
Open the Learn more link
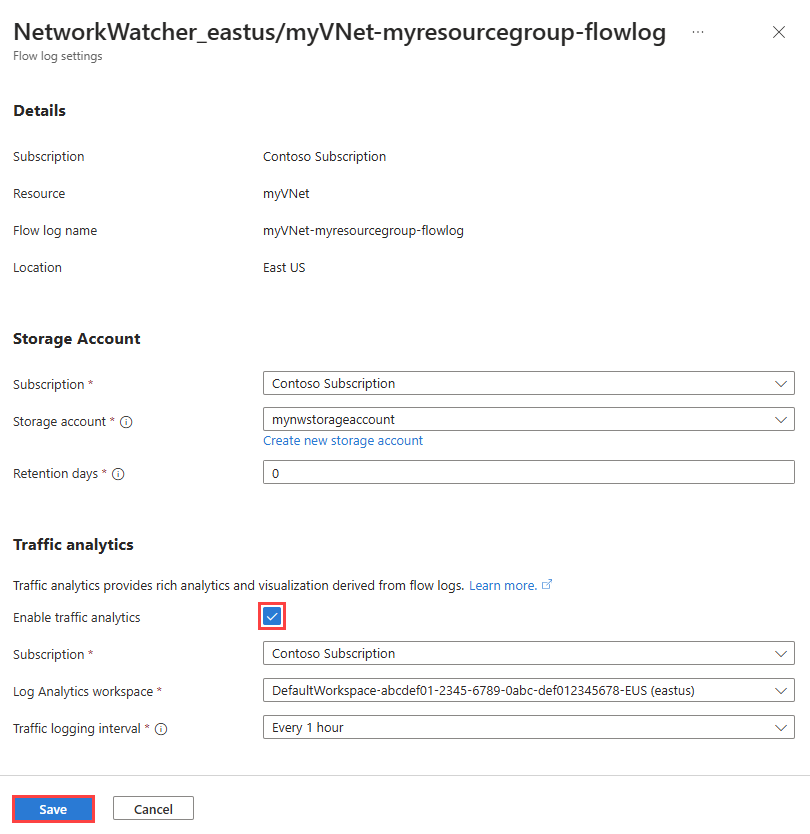tap(503, 586)
